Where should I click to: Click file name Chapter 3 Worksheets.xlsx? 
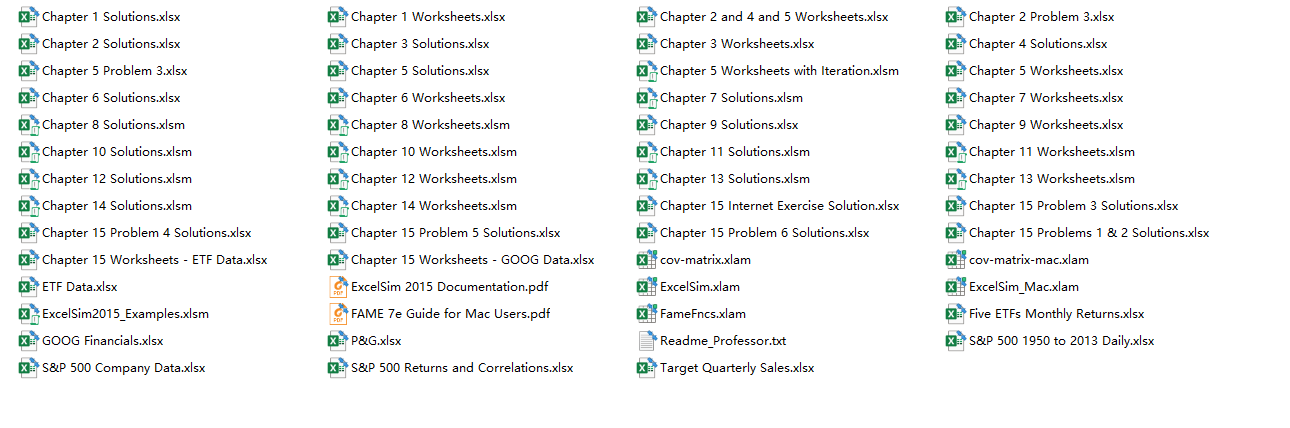[737, 44]
